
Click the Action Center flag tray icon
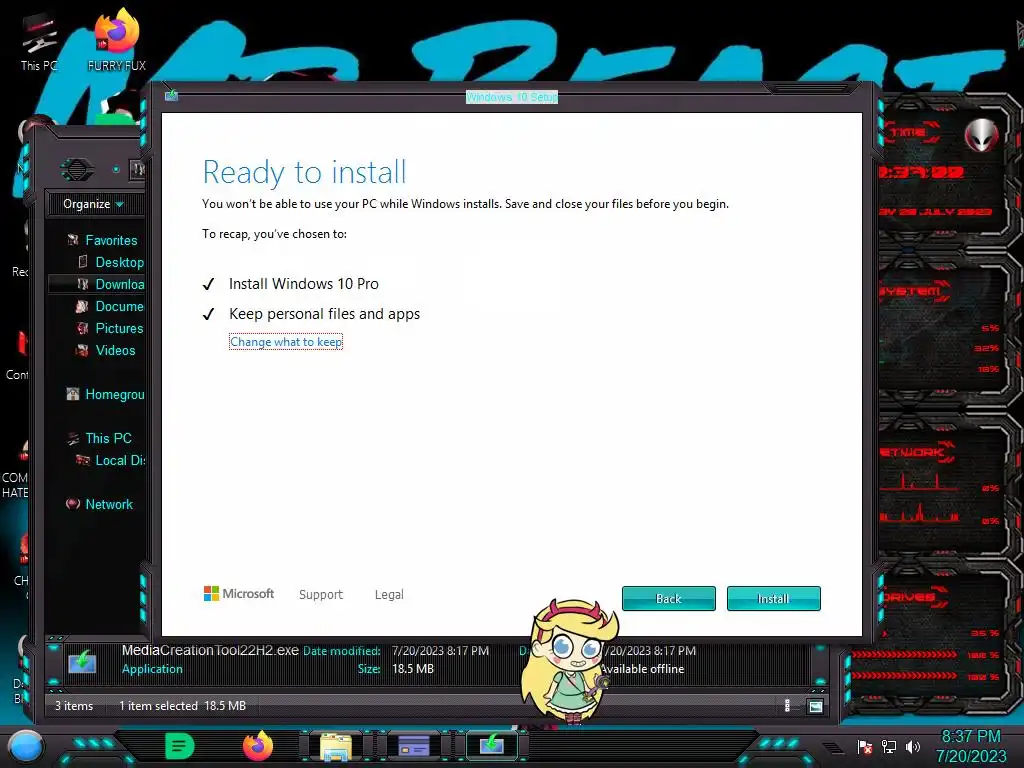click(x=865, y=747)
